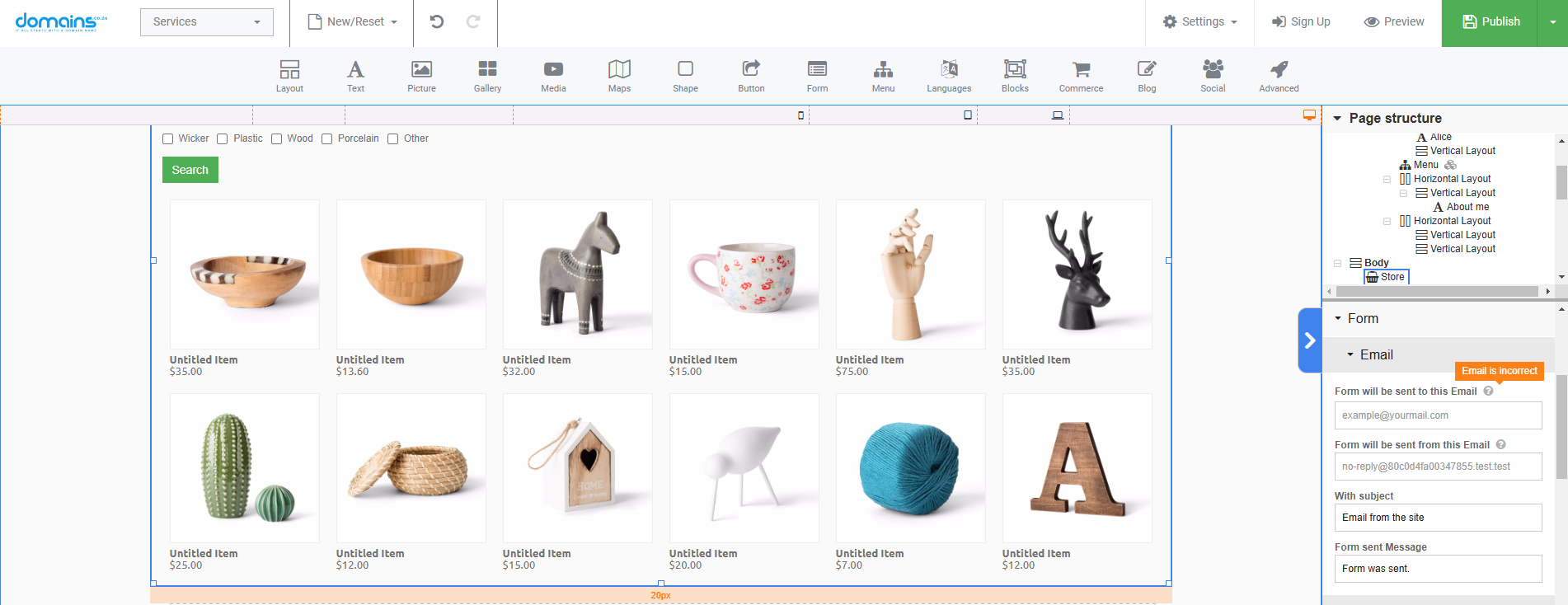Expand the Settings dropdown menu

(x=1199, y=21)
